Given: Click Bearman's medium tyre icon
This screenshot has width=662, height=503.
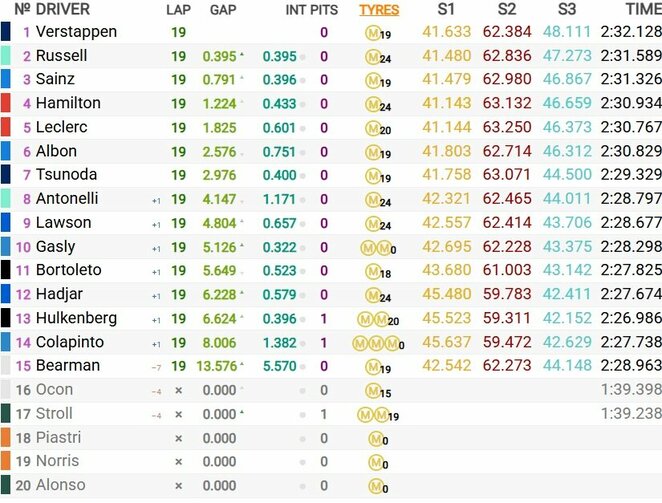Looking at the screenshot, I should pyautogui.click(x=372, y=366).
